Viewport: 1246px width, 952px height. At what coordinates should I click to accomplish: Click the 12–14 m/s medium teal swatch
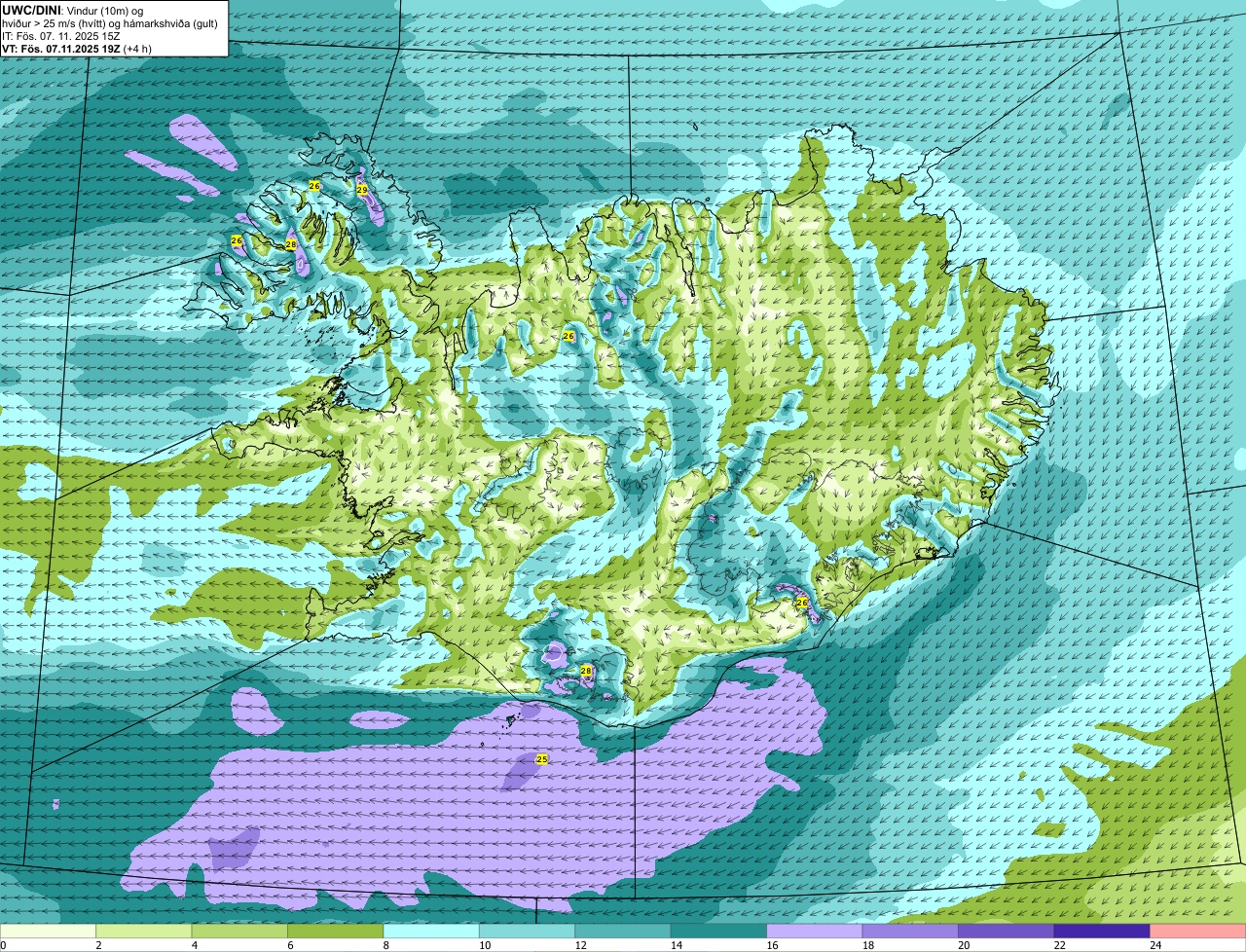pos(623,931)
